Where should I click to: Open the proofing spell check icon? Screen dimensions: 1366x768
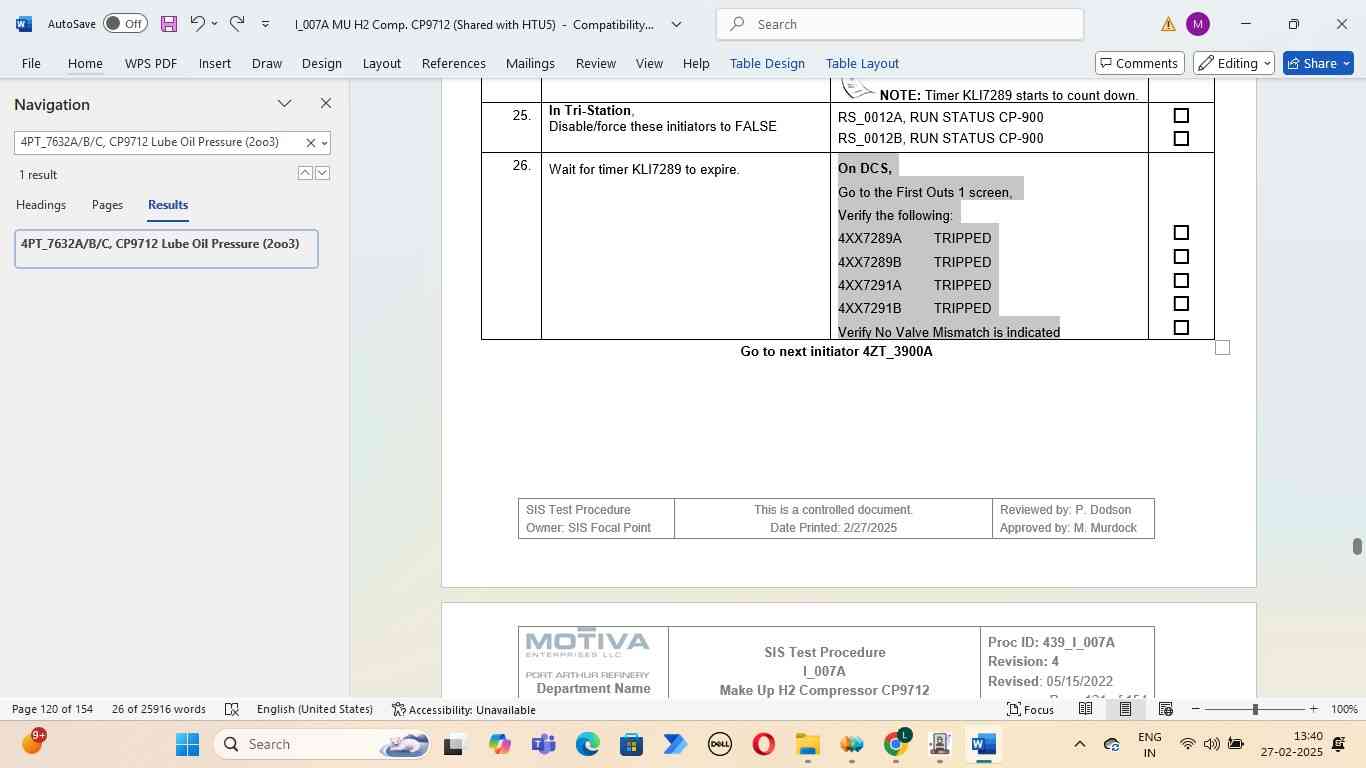(x=232, y=709)
